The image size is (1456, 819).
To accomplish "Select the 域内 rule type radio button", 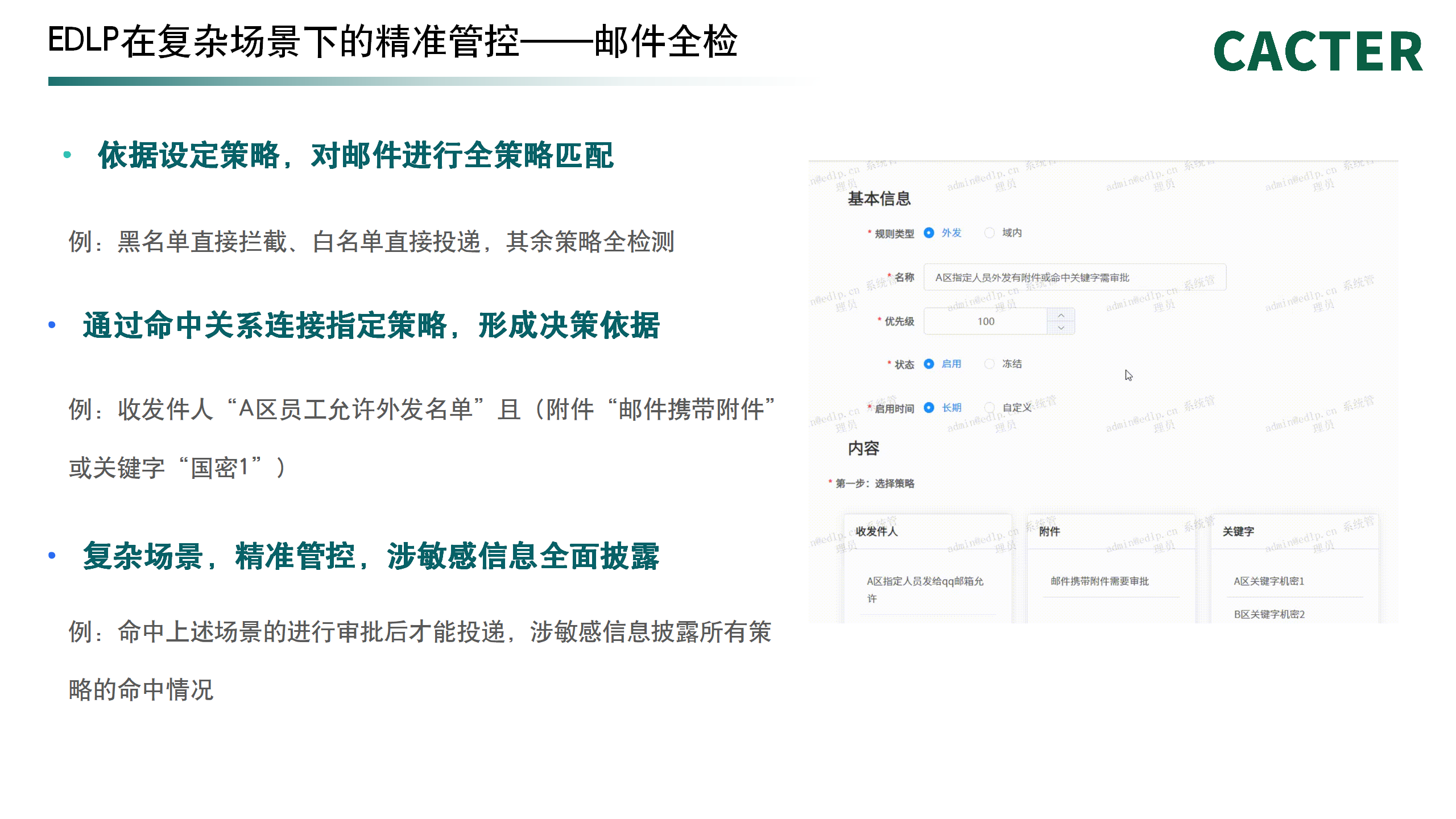I will (x=990, y=233).
